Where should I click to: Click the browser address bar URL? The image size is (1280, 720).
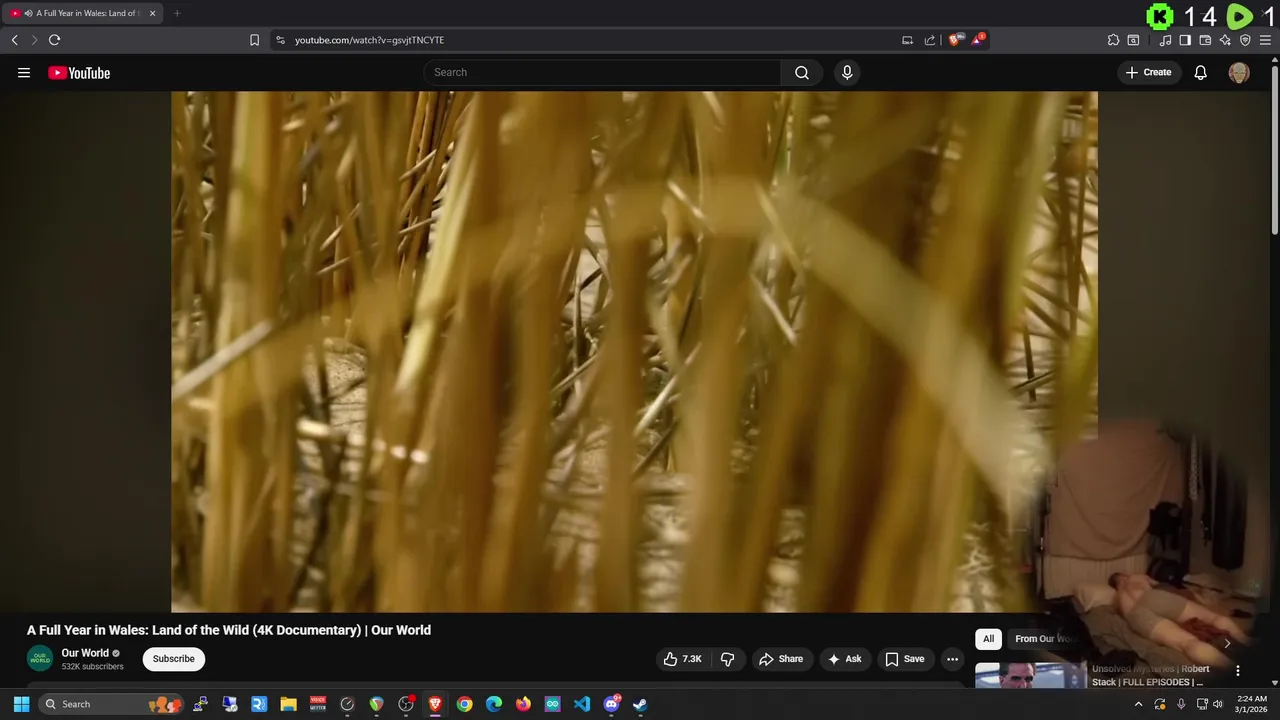point(369,40)
